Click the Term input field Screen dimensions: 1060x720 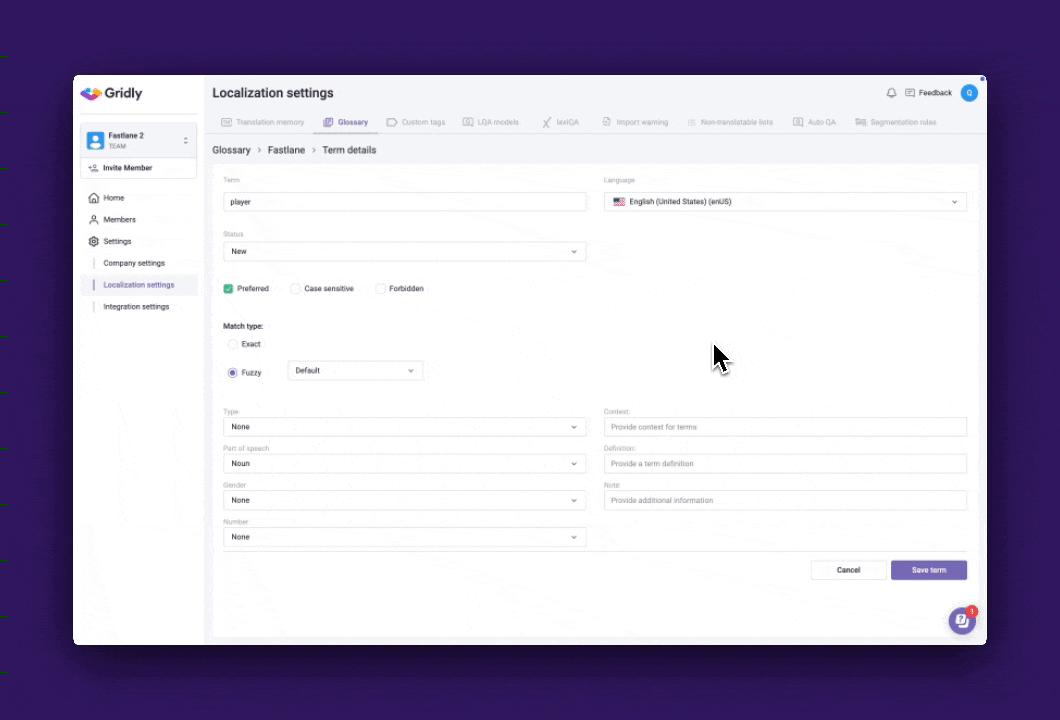pos(404,202)
